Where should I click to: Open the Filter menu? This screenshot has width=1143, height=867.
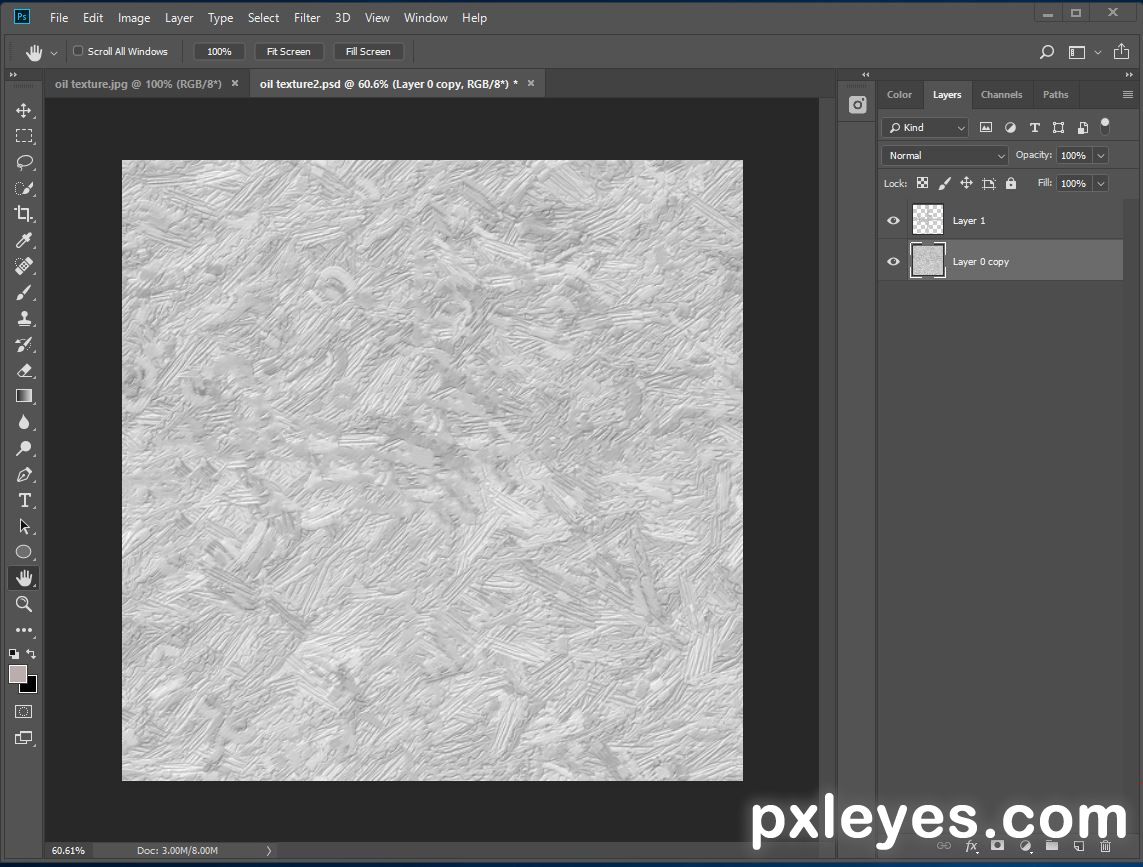[x=307, y=18]
